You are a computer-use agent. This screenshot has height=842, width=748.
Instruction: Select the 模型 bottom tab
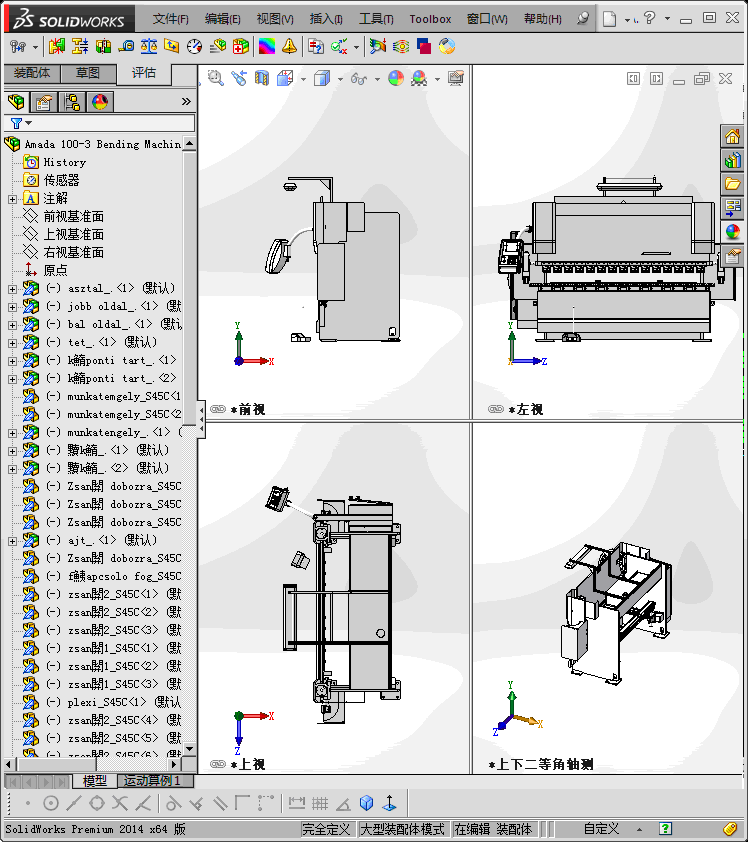(95, 780)
